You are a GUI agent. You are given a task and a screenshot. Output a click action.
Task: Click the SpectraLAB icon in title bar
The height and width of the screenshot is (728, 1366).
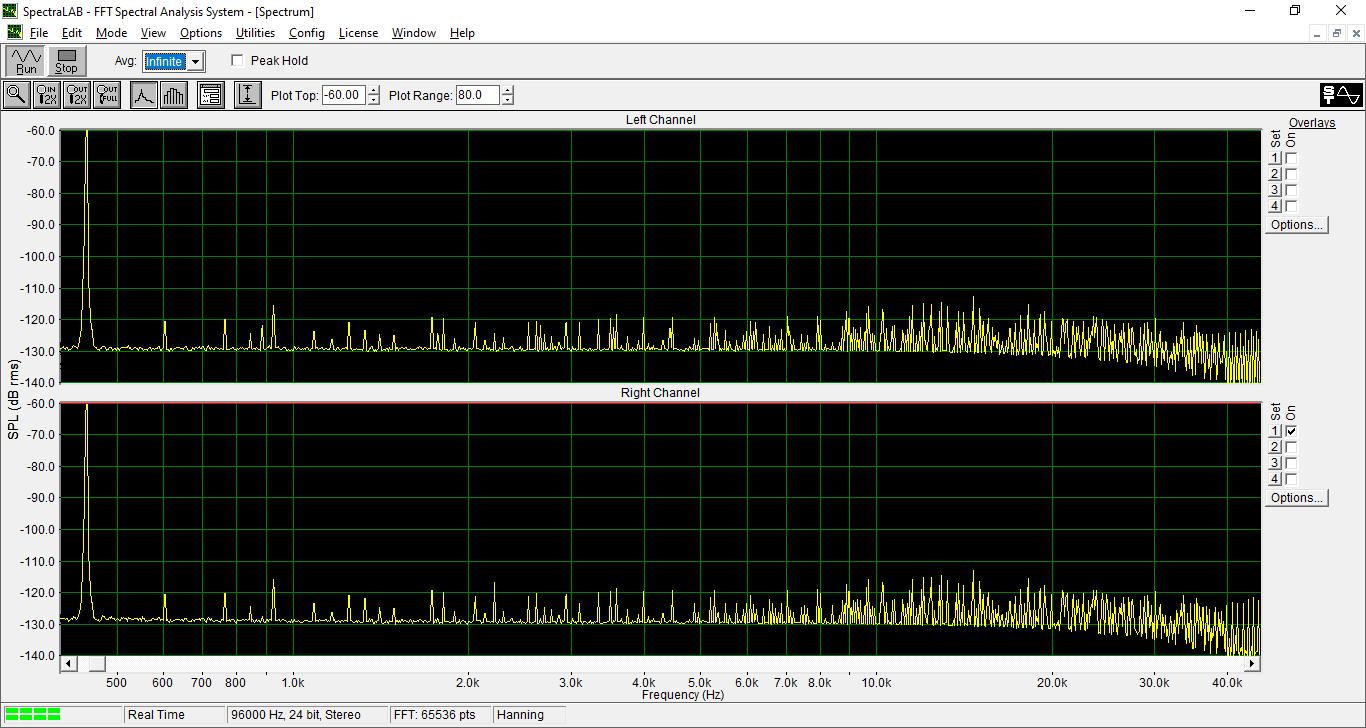(11, 11)
